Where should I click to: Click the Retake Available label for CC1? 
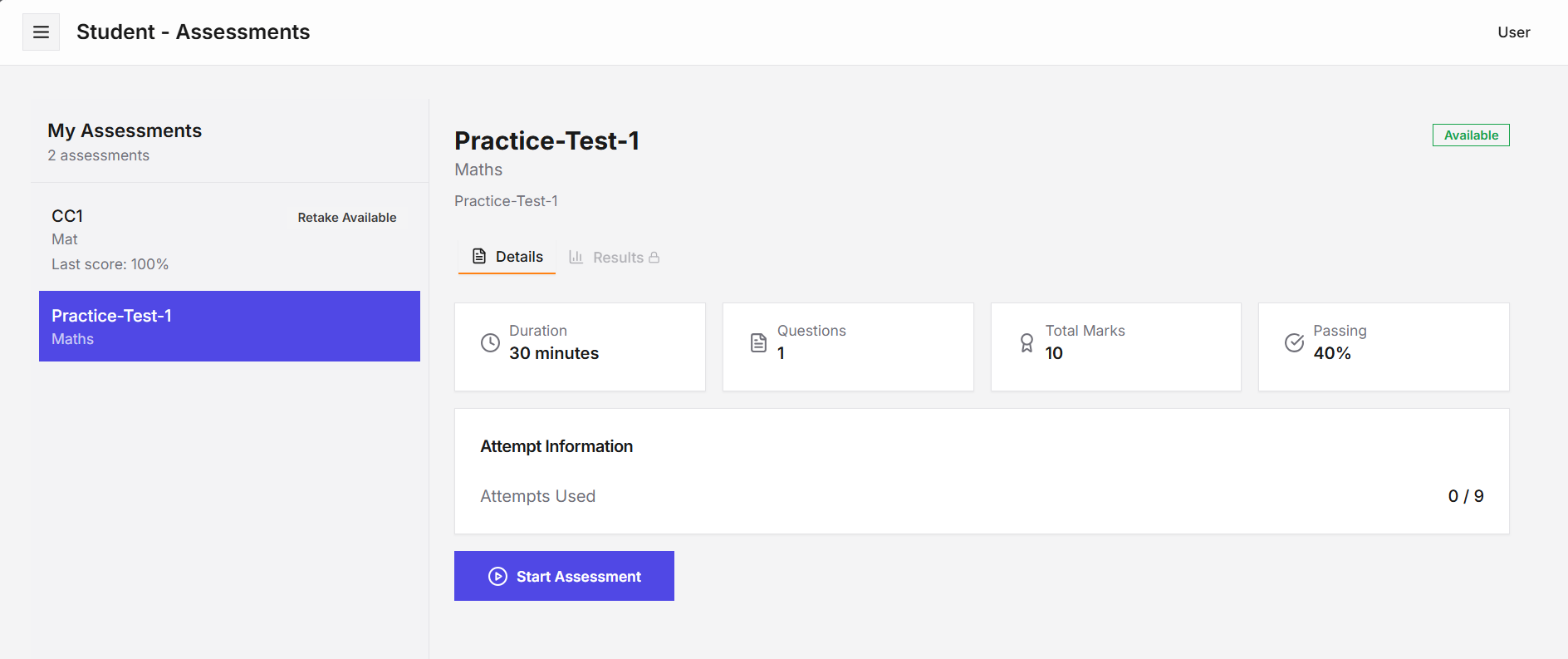coord(346,217)
